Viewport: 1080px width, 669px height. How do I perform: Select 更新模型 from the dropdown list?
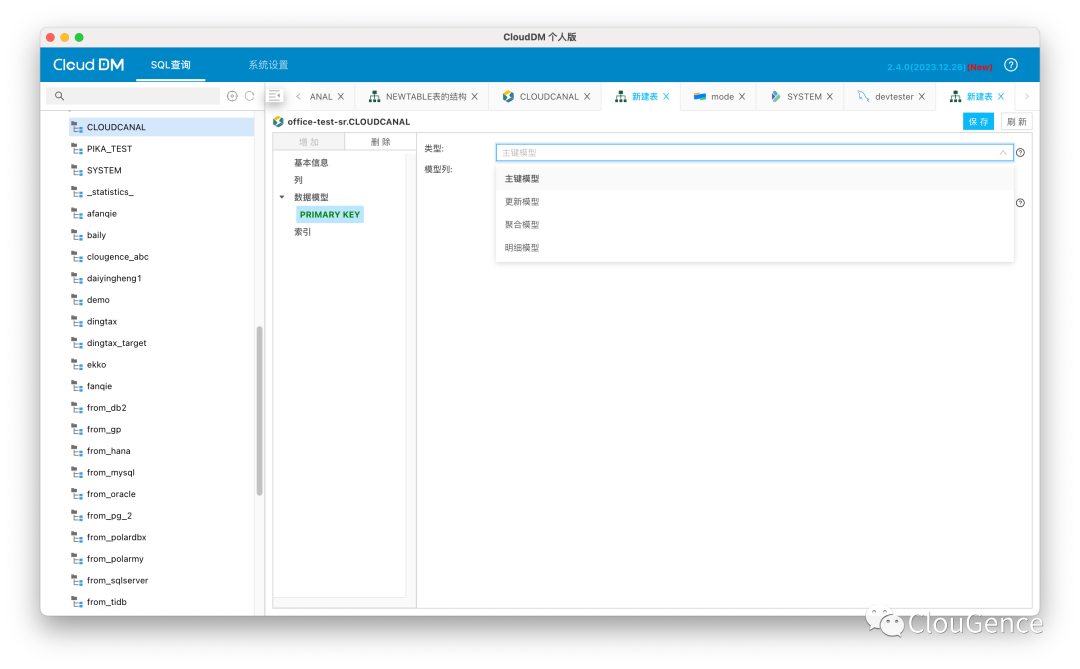pyautogui.click(x=754, y=202)
